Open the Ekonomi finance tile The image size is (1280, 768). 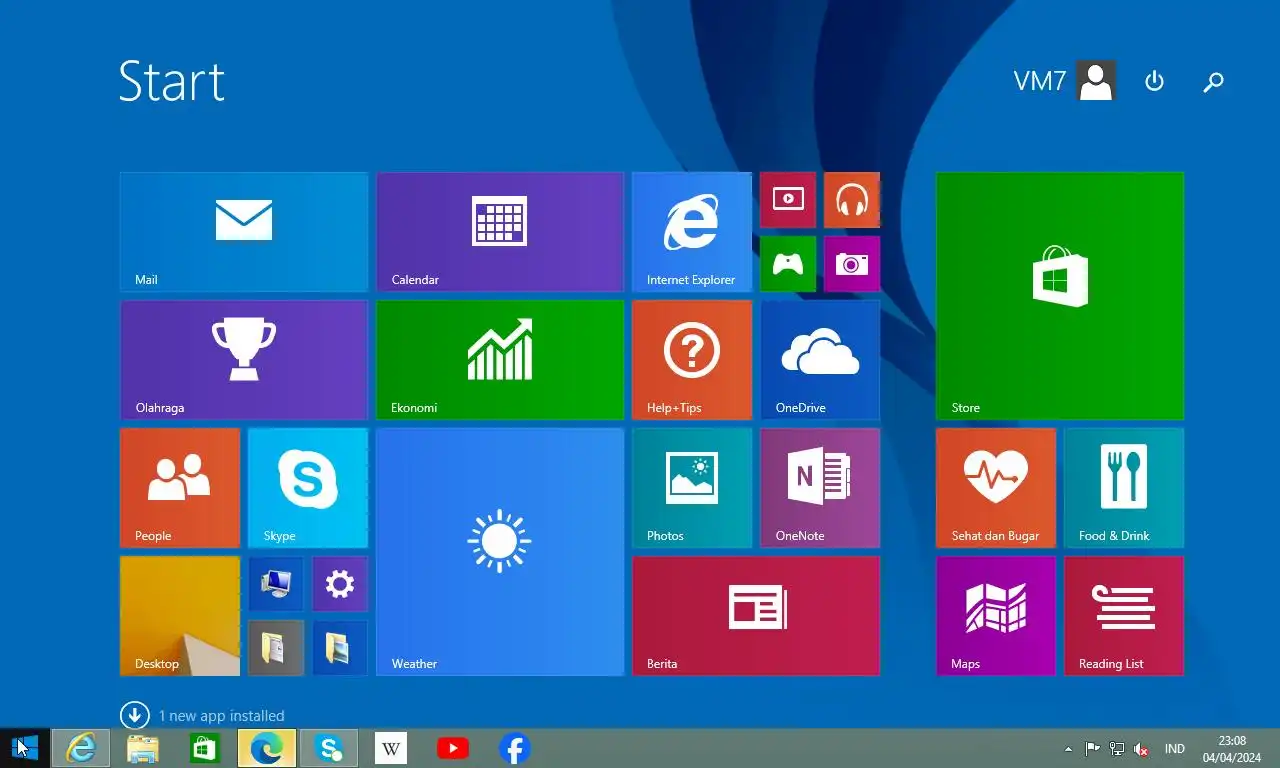500,360
